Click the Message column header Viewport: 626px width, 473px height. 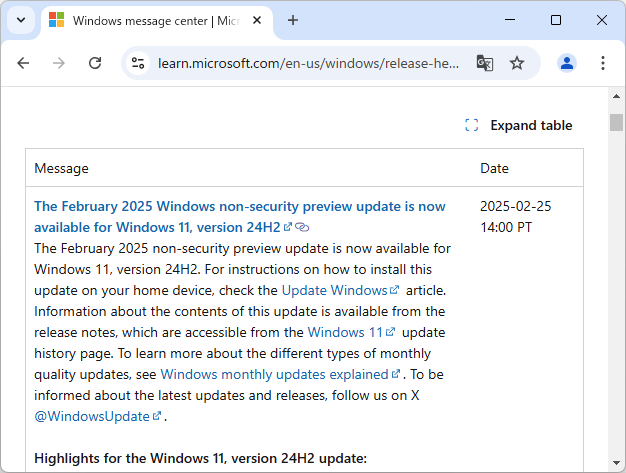[61, 168]
